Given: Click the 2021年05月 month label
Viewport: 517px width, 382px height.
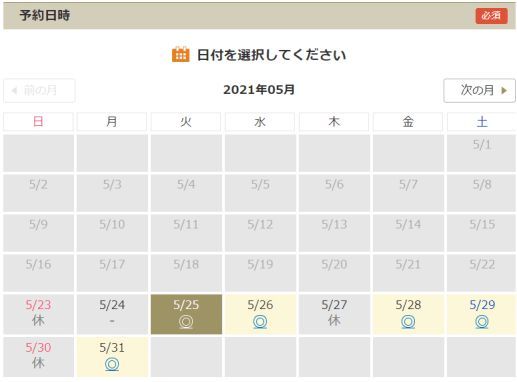Looking at the screenshot, I should [259, 90].
